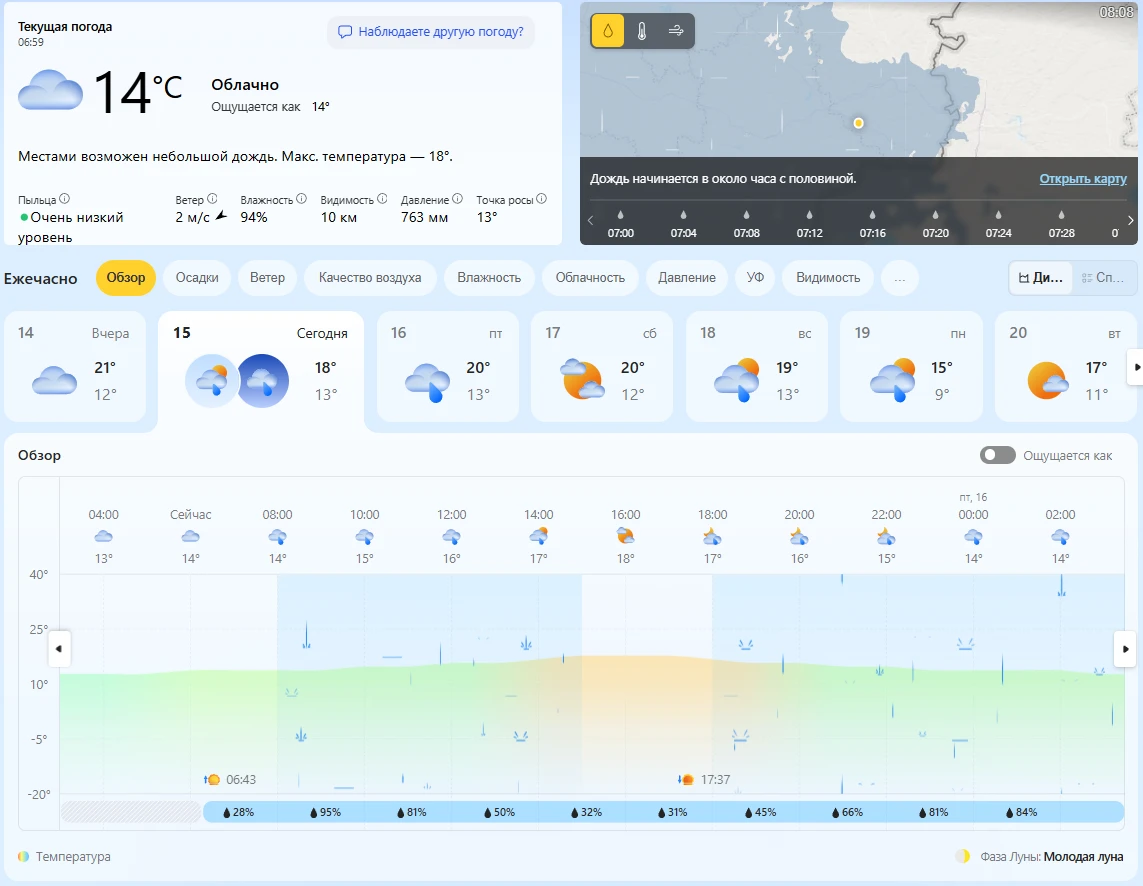Go to later hours in chart
Screen dimensions: 1143x886
(x=1125, y=648)
